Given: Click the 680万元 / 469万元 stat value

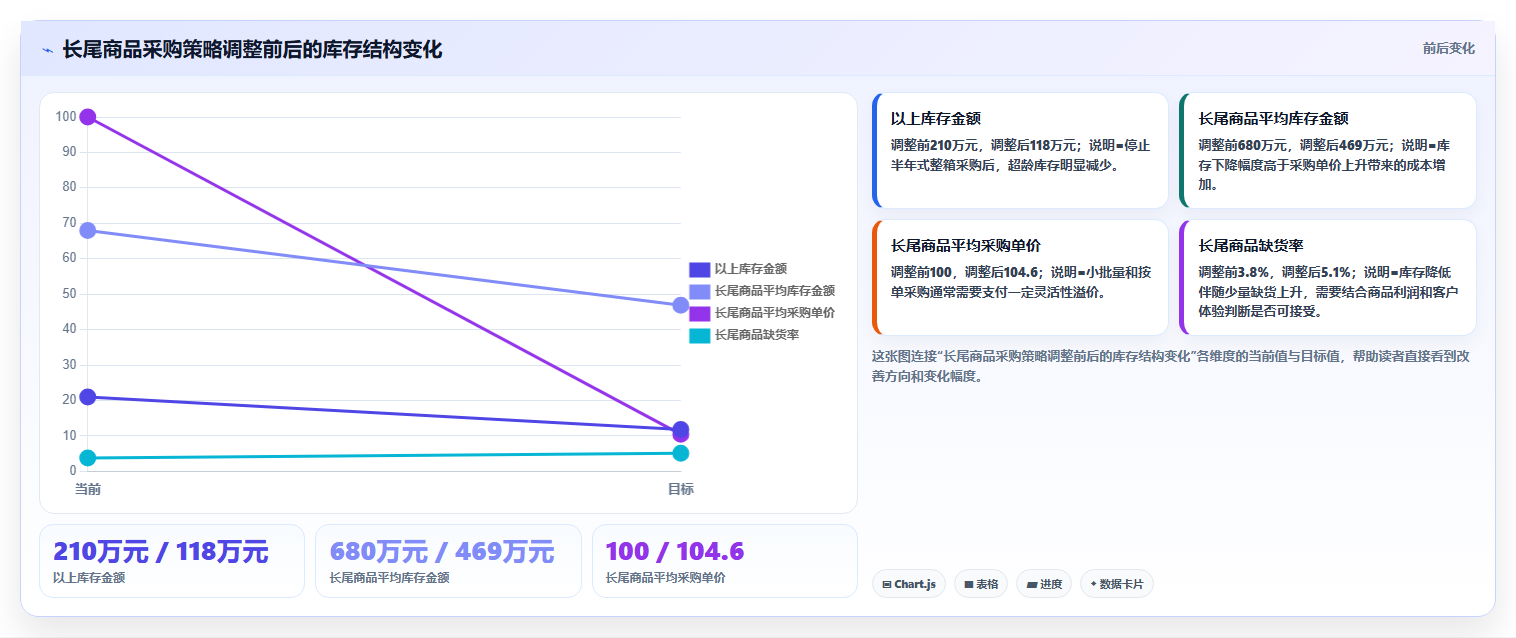Looking at the screenshot, I should 442,552.
